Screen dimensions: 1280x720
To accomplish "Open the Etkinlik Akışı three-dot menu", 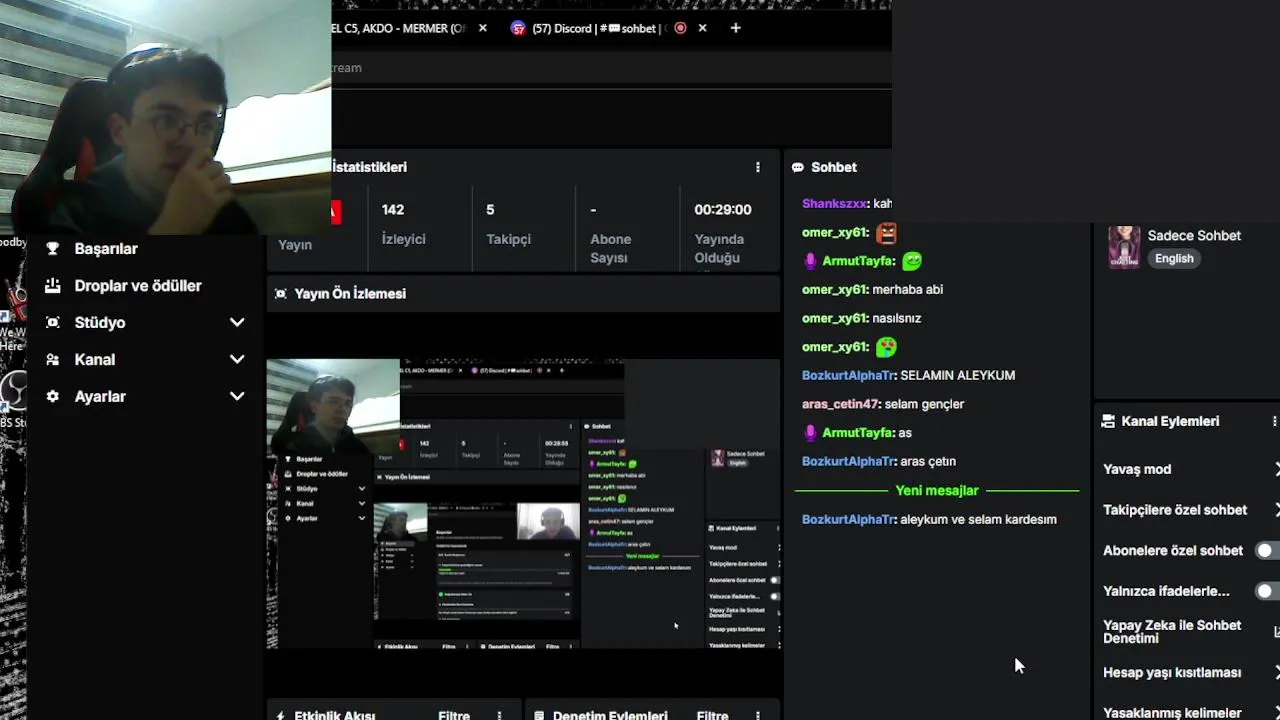I will (x=499, y=716).
